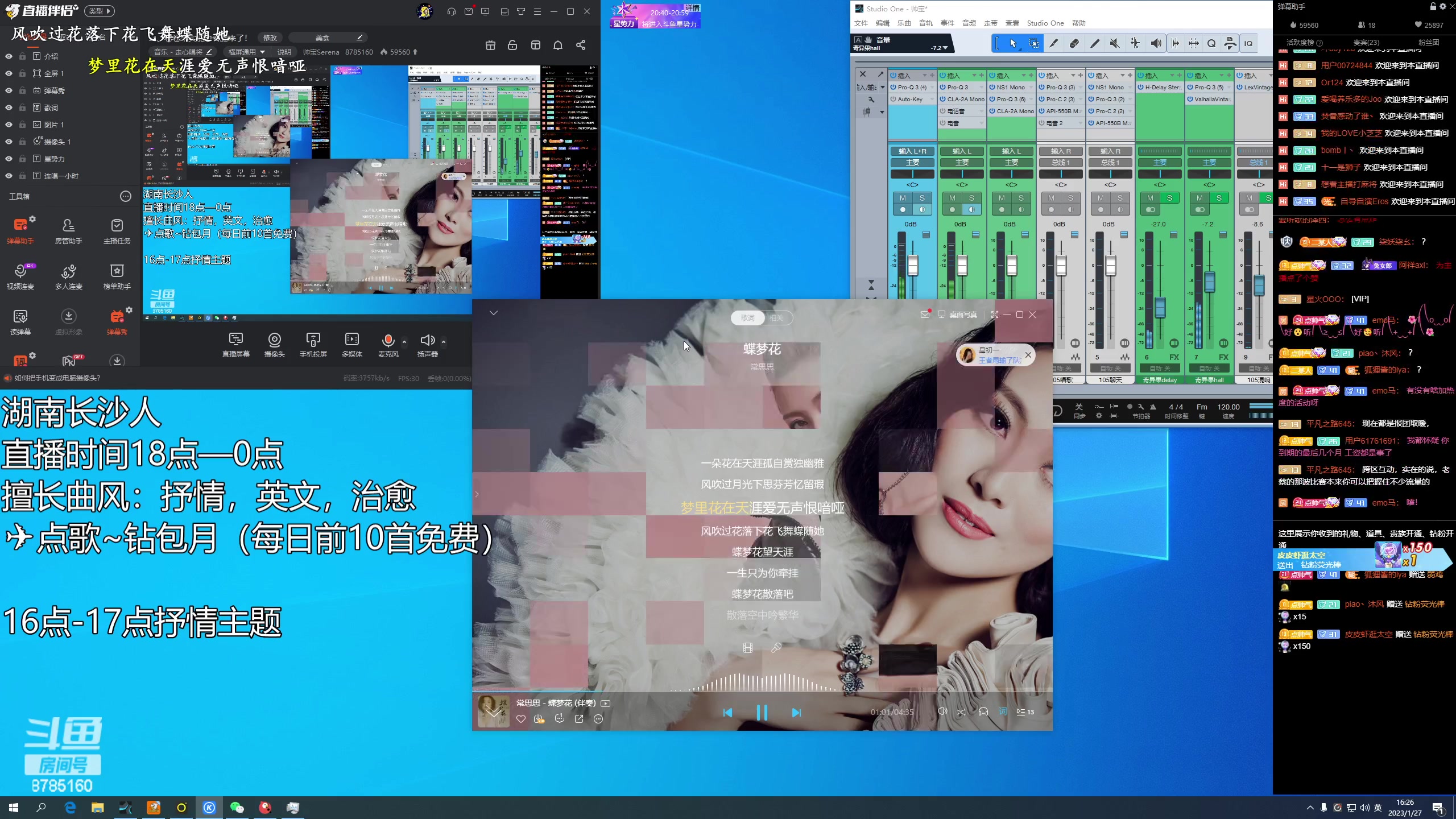Image resolution: width=1456 pixels, height=819 pixels.
Task: Click the heart favorite icon in music player
Action: coord(520,719)
